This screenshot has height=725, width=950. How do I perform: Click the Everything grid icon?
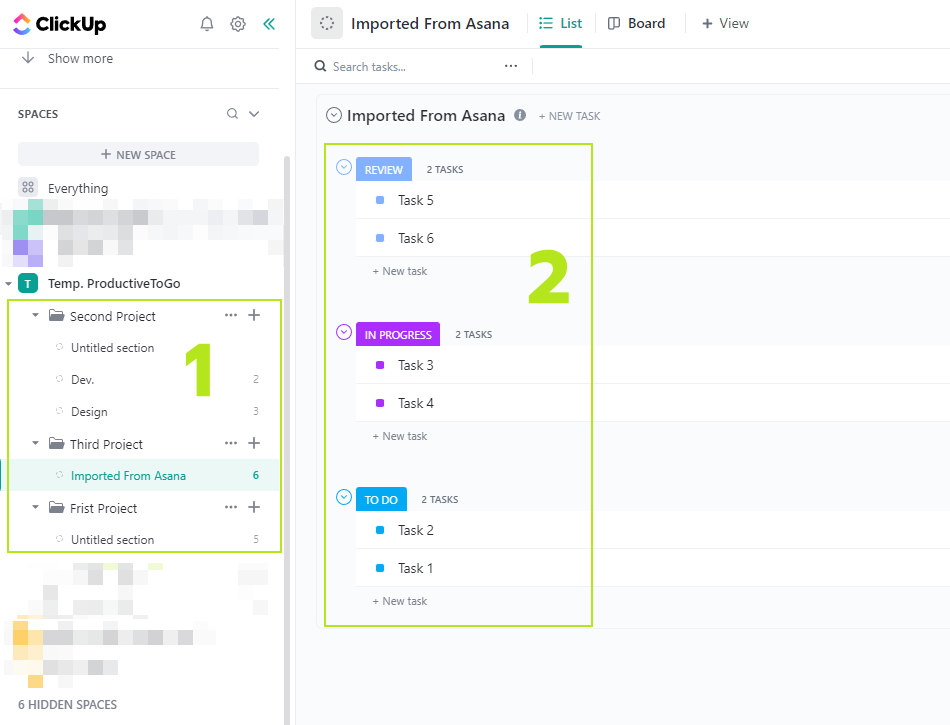(x=28, y=187)
